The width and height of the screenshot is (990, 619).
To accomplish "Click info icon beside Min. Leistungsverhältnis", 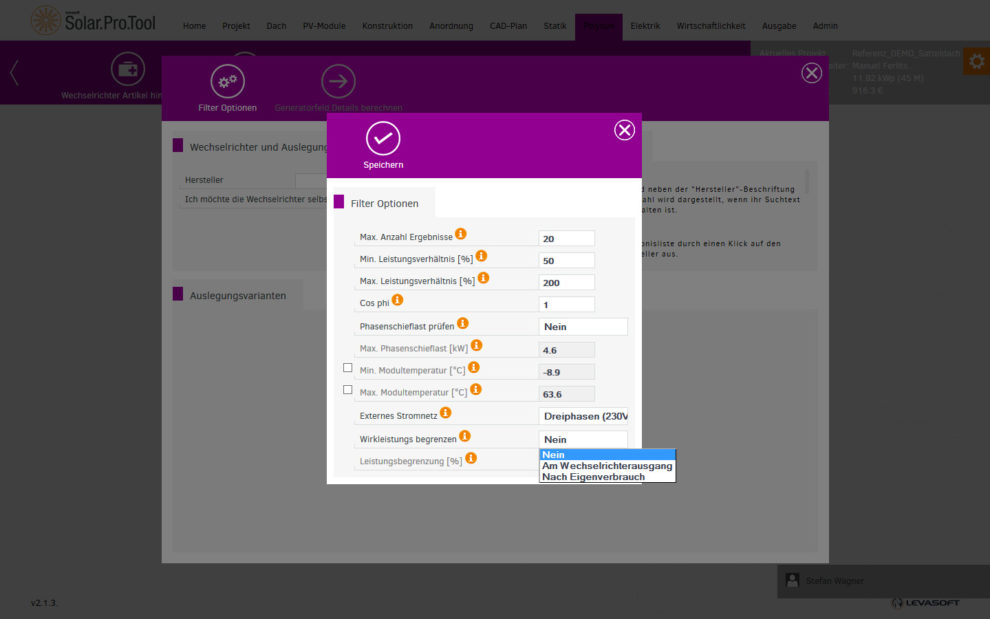I will [x=481, y=257].
